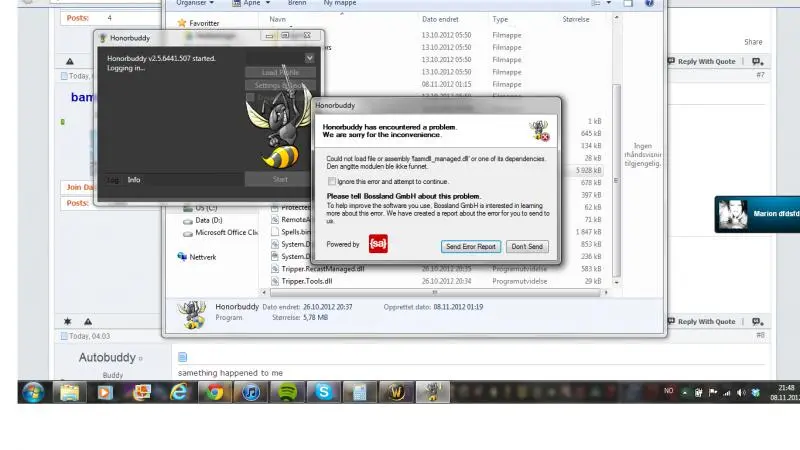Sort files by the Navn column
800x450 pixels.
[278, 19]
